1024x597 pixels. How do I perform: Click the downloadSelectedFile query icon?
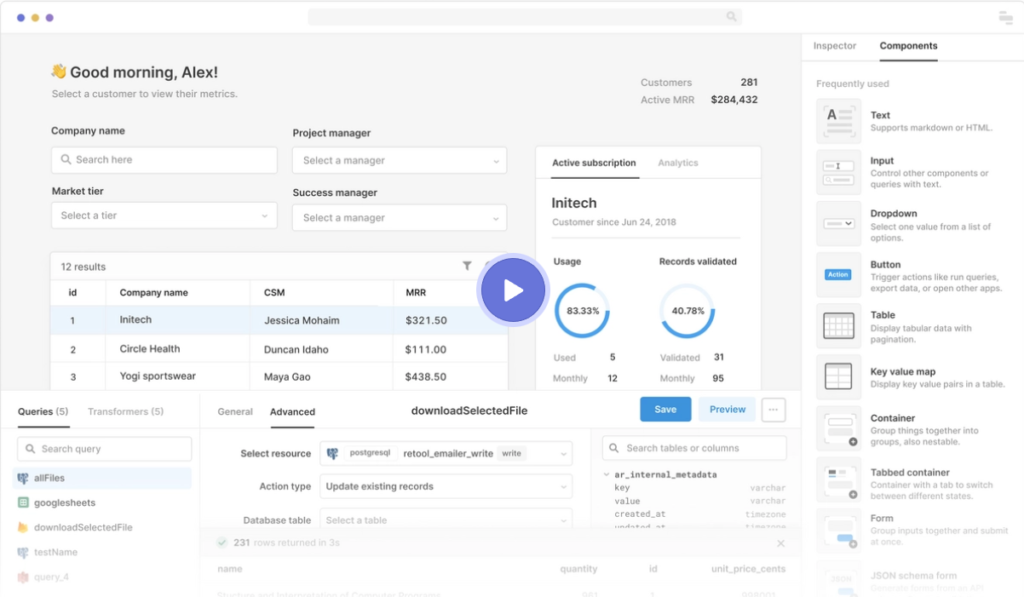23,527
